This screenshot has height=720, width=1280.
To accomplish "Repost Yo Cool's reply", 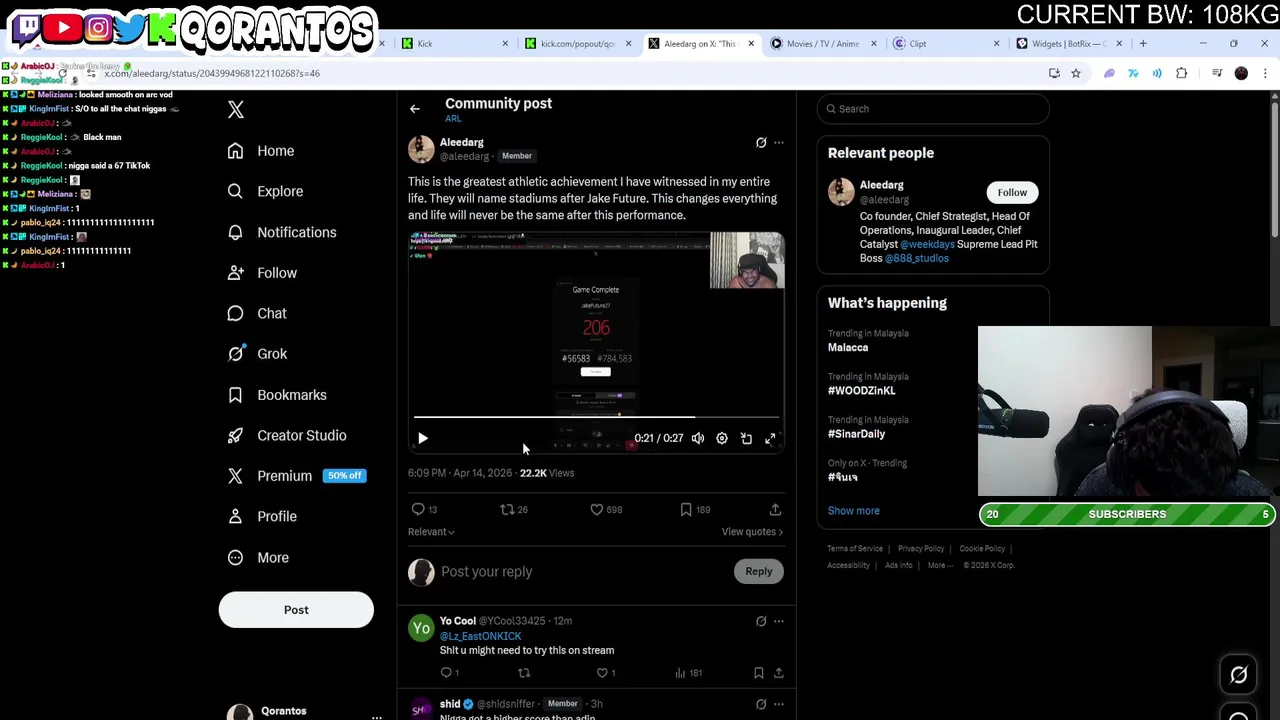I will [x=524, y=673].
